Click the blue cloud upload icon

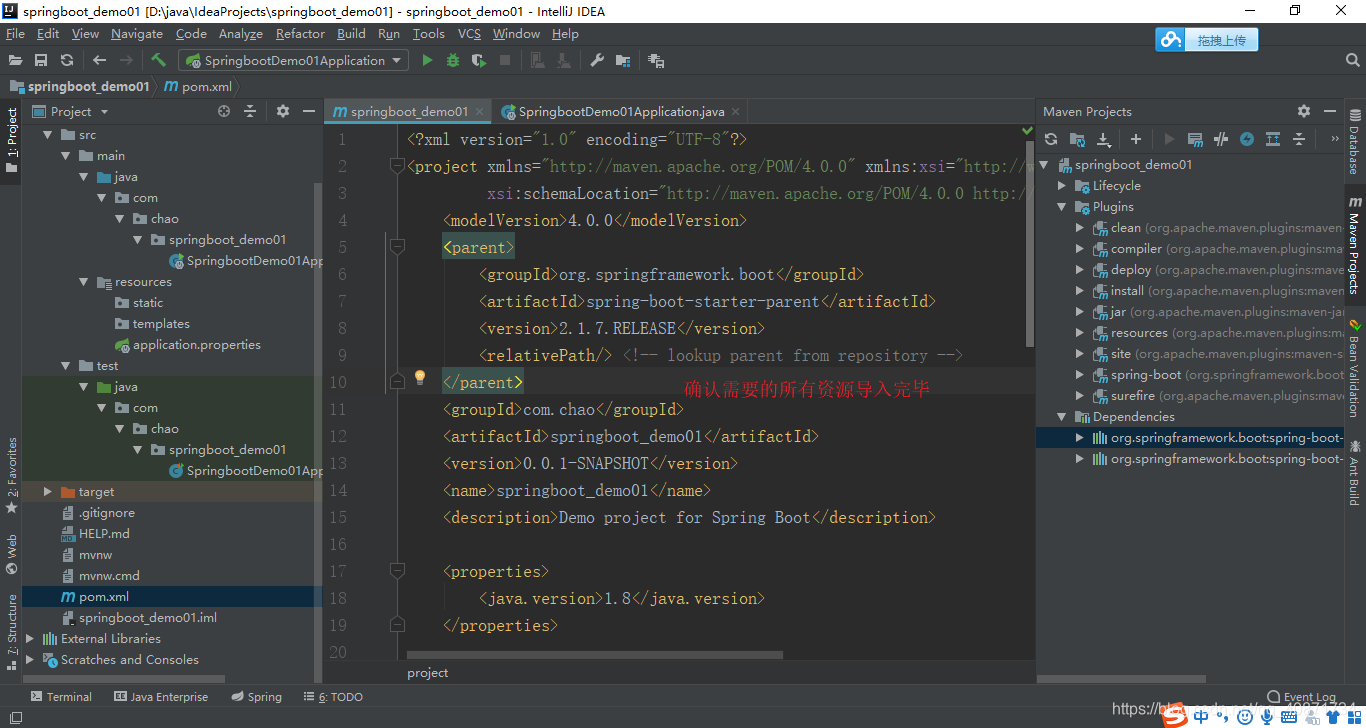click(x=1170, y=39)
